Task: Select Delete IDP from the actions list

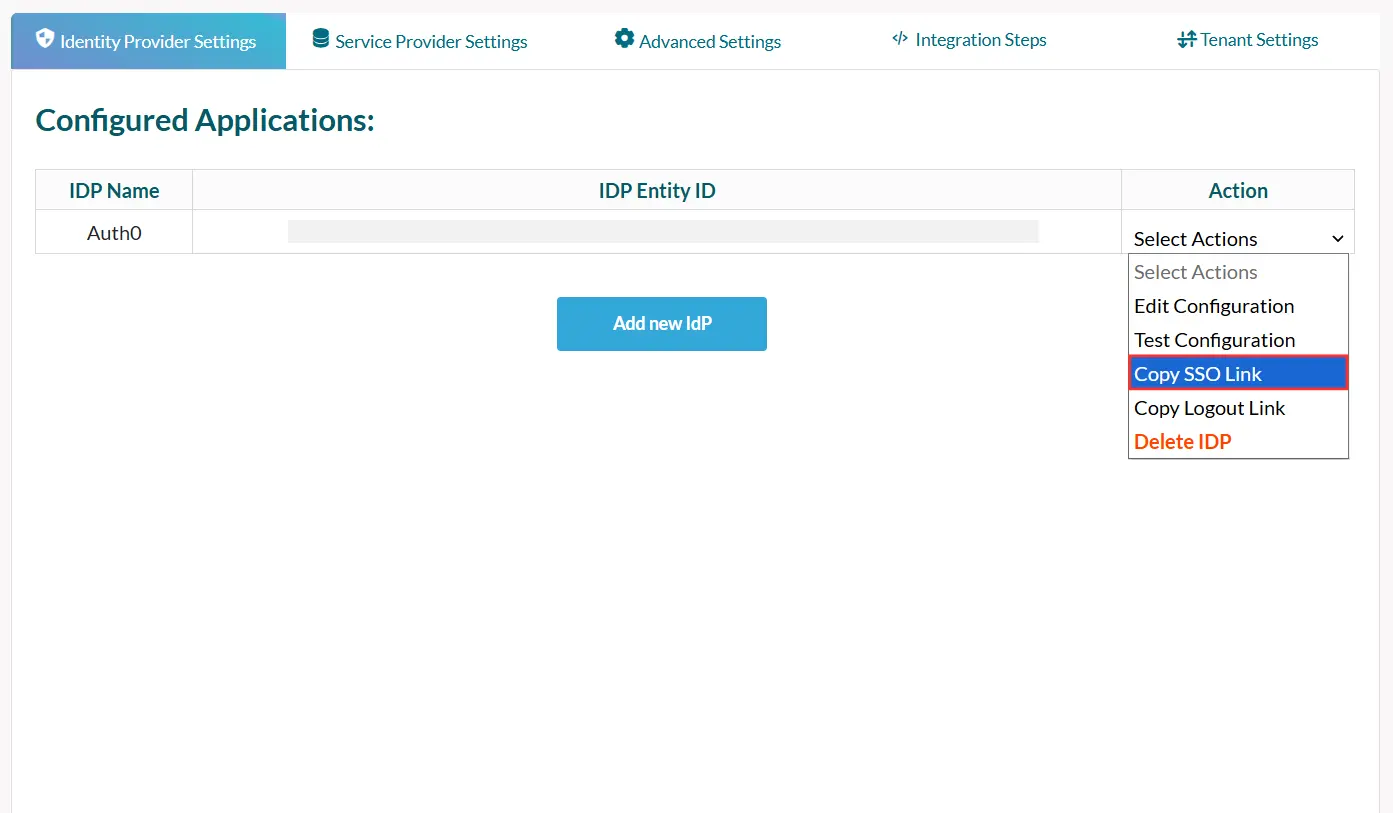Action: (1182, 441)
